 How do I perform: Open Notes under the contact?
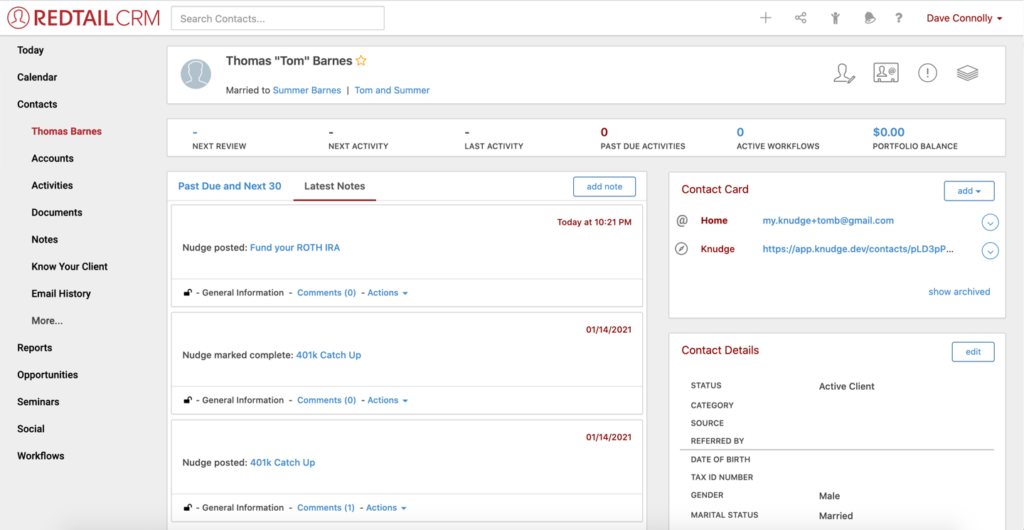pyautogui.click(x=44, y=240)
